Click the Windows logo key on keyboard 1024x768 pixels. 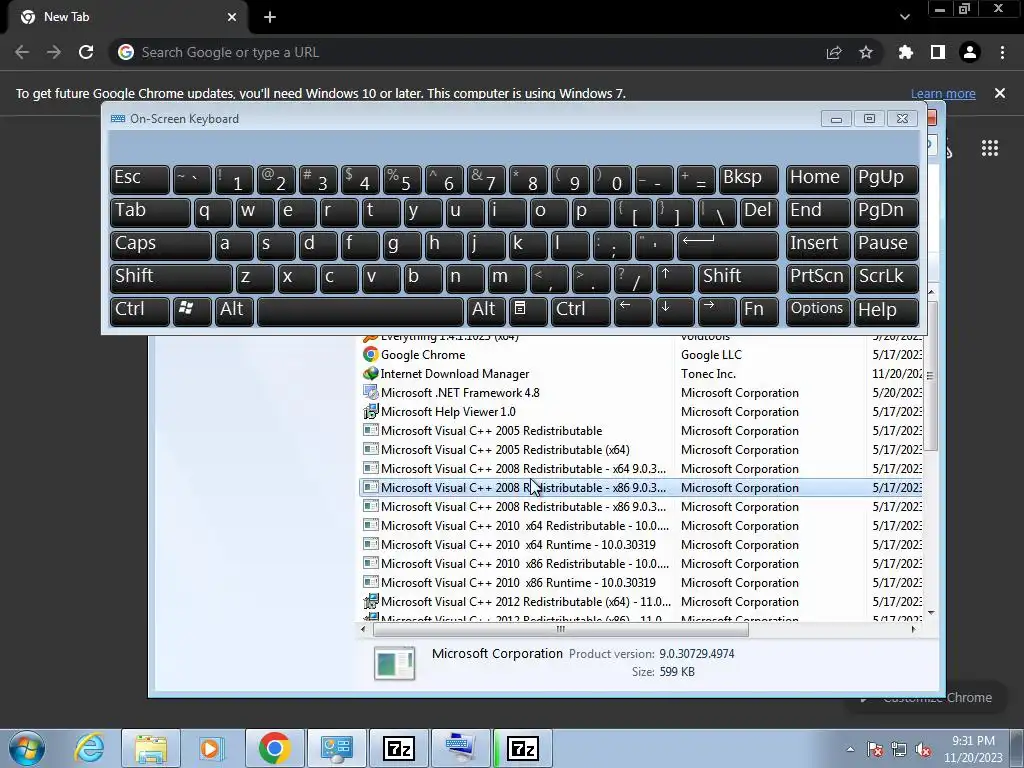coord(192,311)
